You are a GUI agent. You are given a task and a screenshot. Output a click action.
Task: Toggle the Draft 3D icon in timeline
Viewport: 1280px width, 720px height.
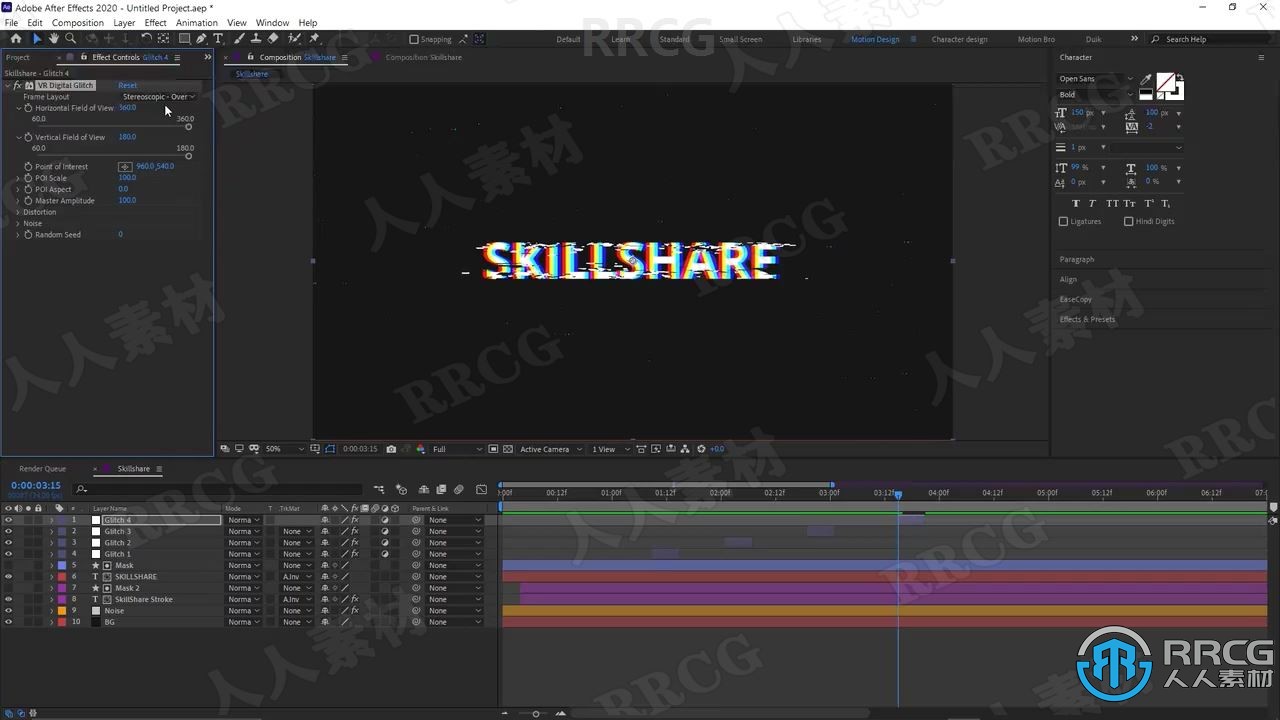(402, 489)
